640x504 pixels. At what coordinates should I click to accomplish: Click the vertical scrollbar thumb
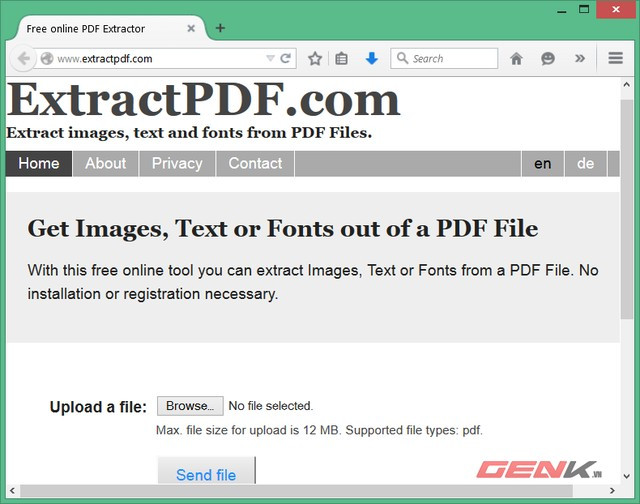pyautogui.click(x=627, y=209)
